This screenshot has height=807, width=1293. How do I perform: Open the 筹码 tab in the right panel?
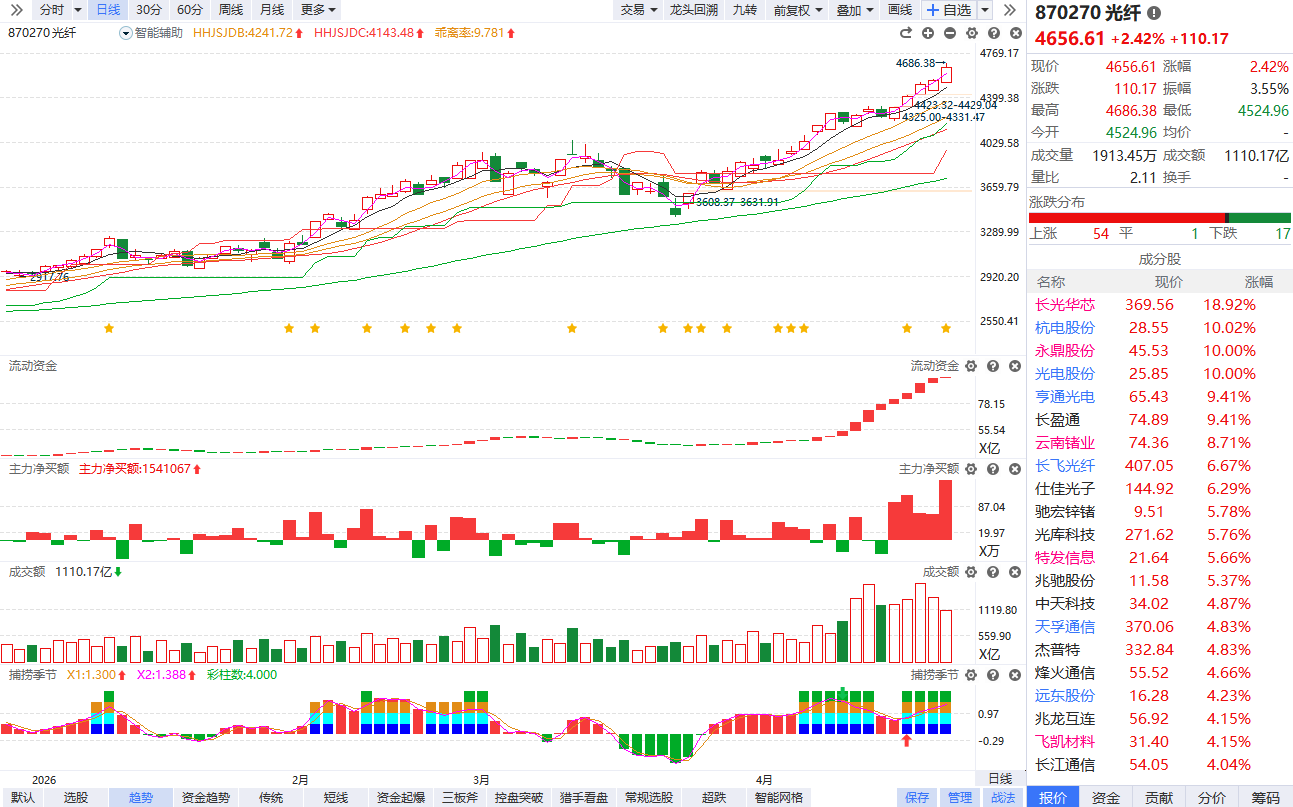[1265, 797]
